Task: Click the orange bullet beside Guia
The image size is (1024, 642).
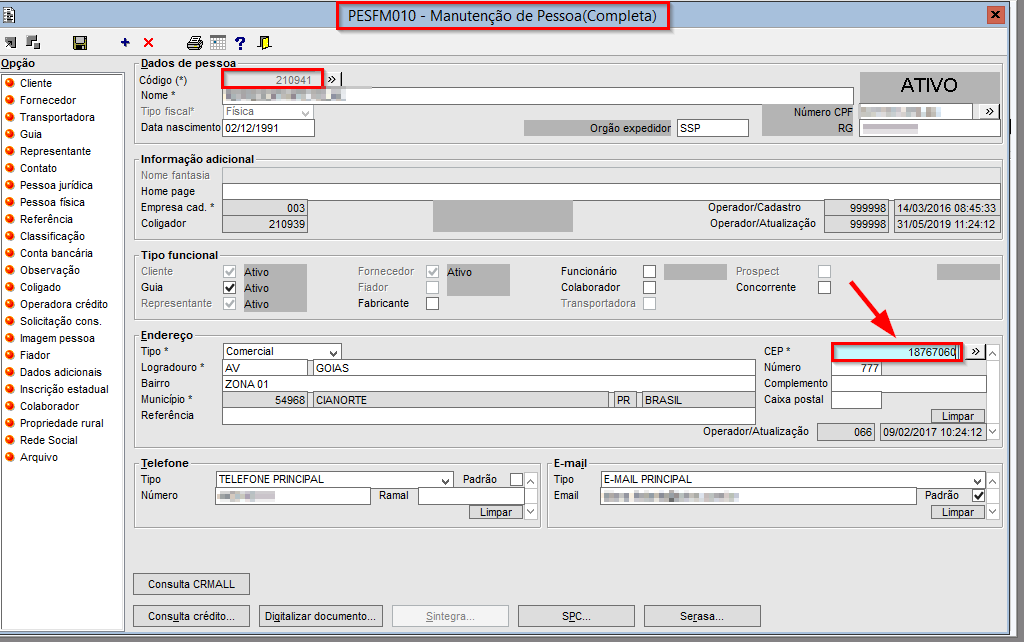Action: tap(10, 133)
